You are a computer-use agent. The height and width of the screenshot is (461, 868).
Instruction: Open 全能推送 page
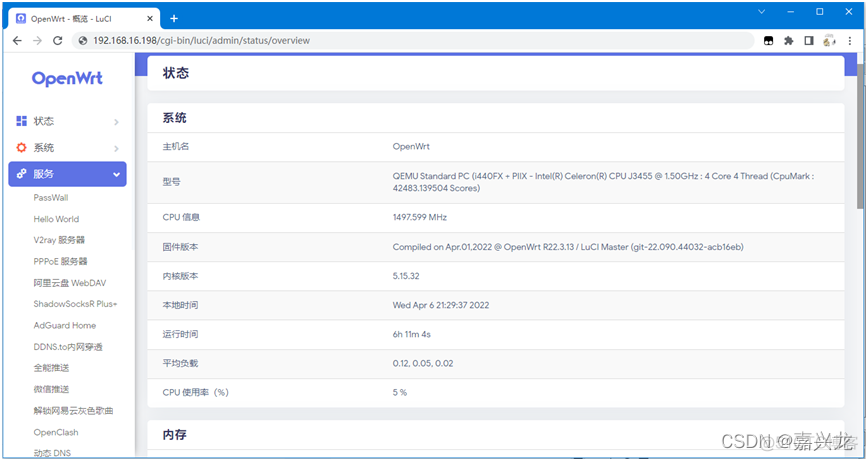51,368
